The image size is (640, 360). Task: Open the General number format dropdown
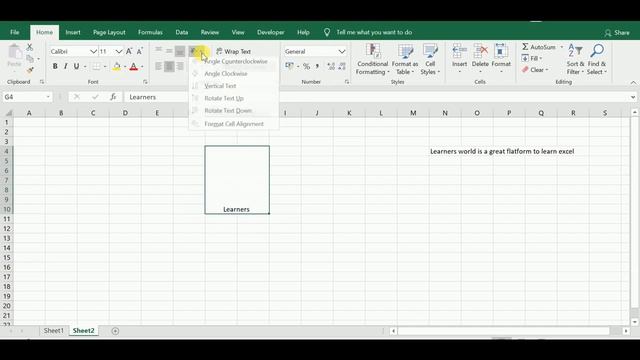342,51
